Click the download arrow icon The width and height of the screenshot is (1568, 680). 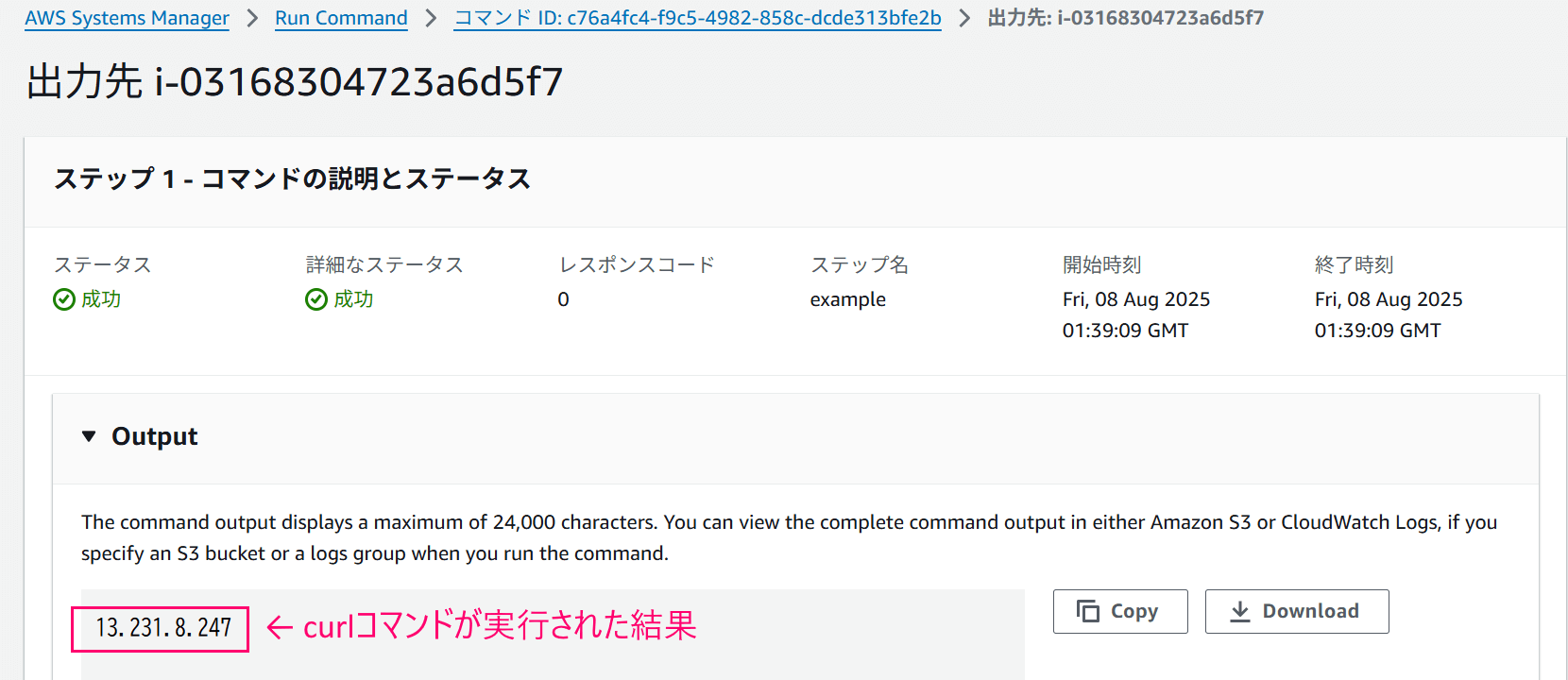[1240, 612]
